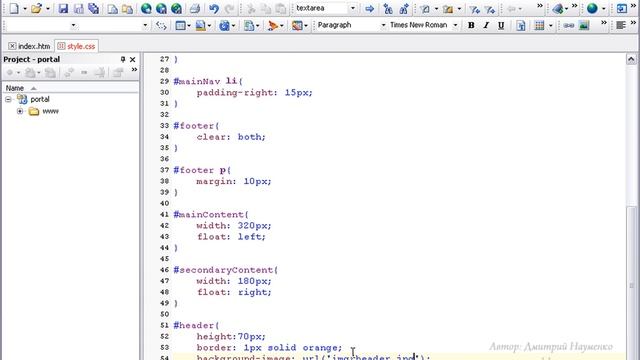Select the portal project item
Viewport: 640px width, 360px height.
pos(40,100)
